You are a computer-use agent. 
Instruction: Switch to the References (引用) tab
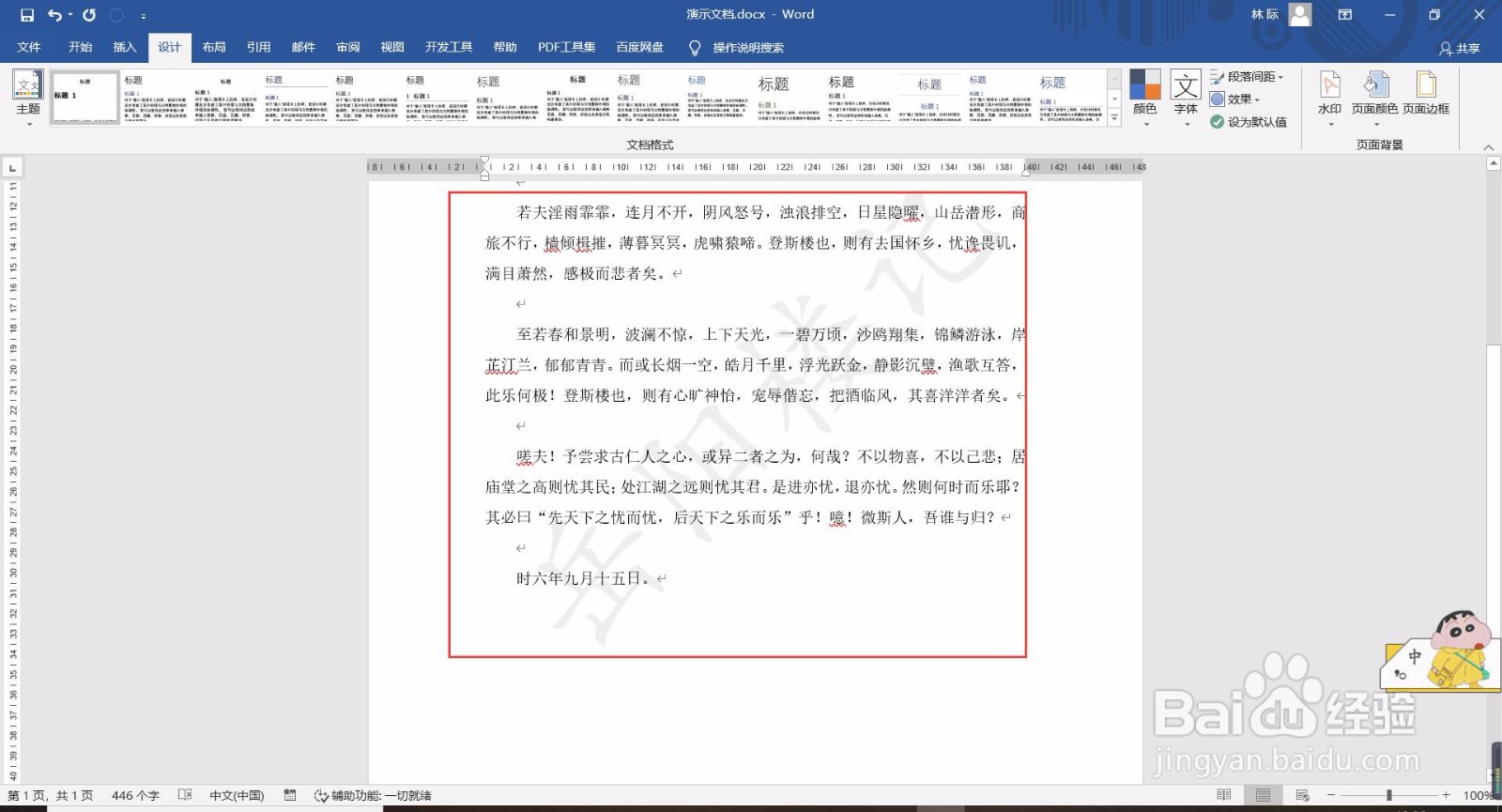[x=259, y=47]
